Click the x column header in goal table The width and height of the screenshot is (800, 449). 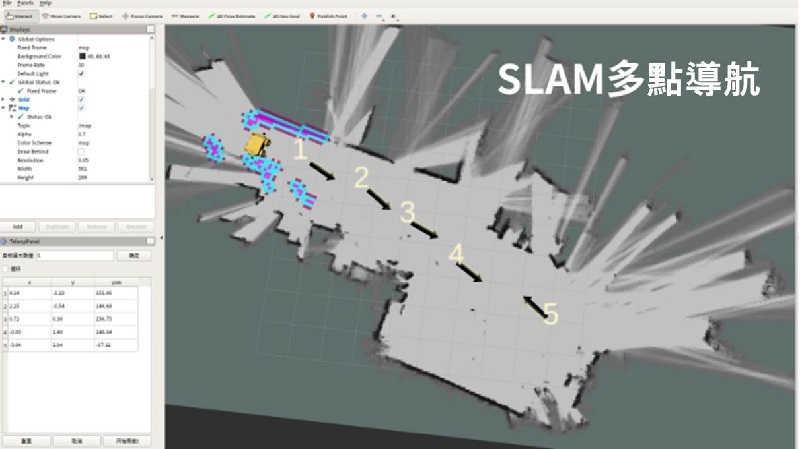(29, 282)
